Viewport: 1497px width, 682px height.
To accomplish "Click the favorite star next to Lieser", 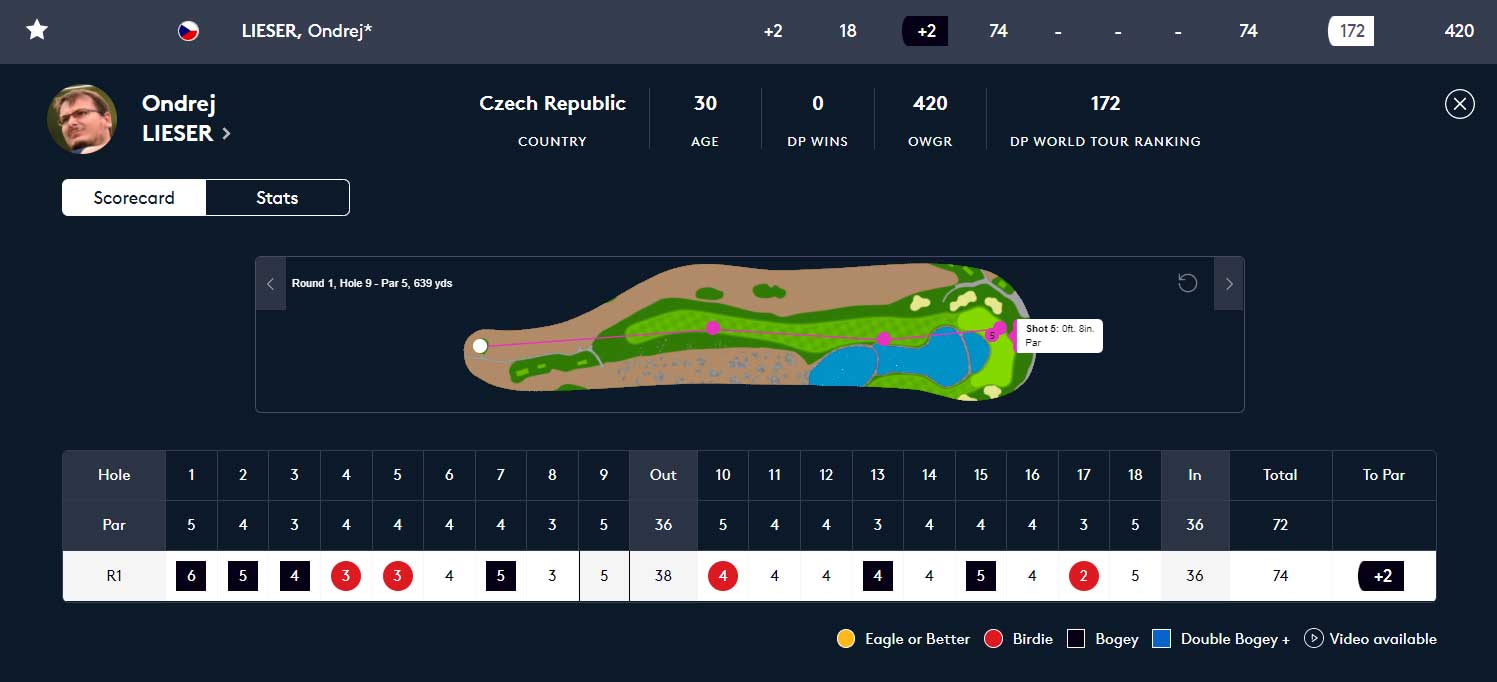I will point(37,30).
